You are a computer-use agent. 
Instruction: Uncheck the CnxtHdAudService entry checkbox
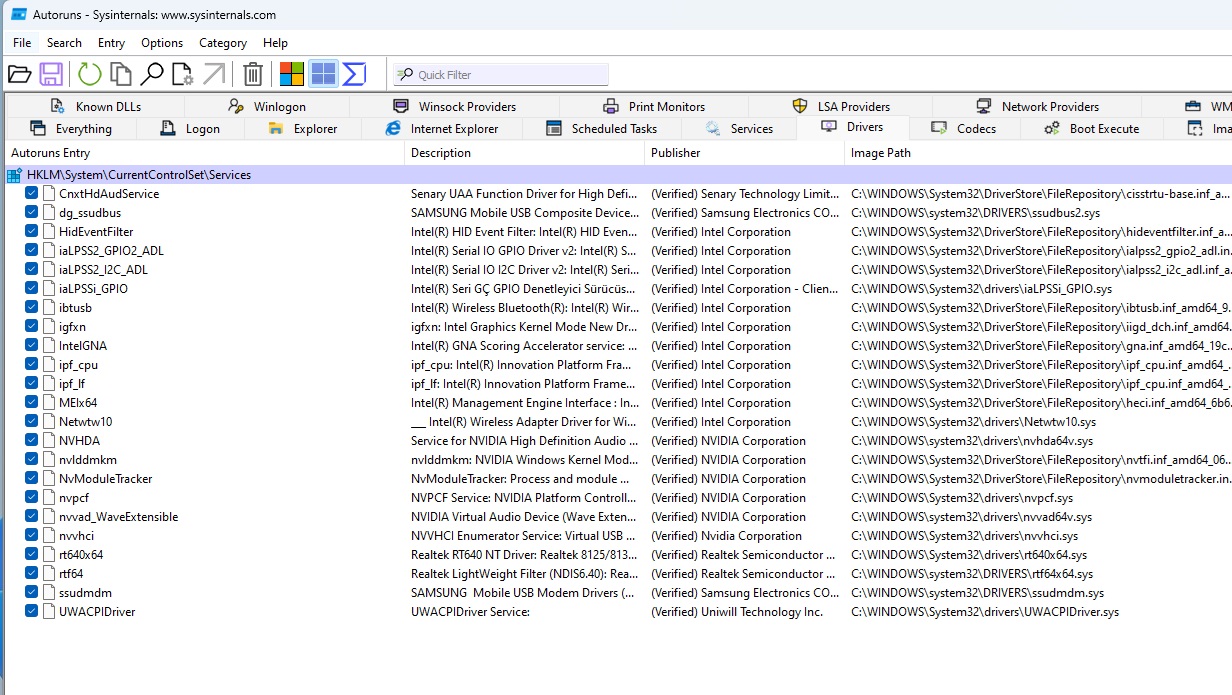(x=32, y=194)
